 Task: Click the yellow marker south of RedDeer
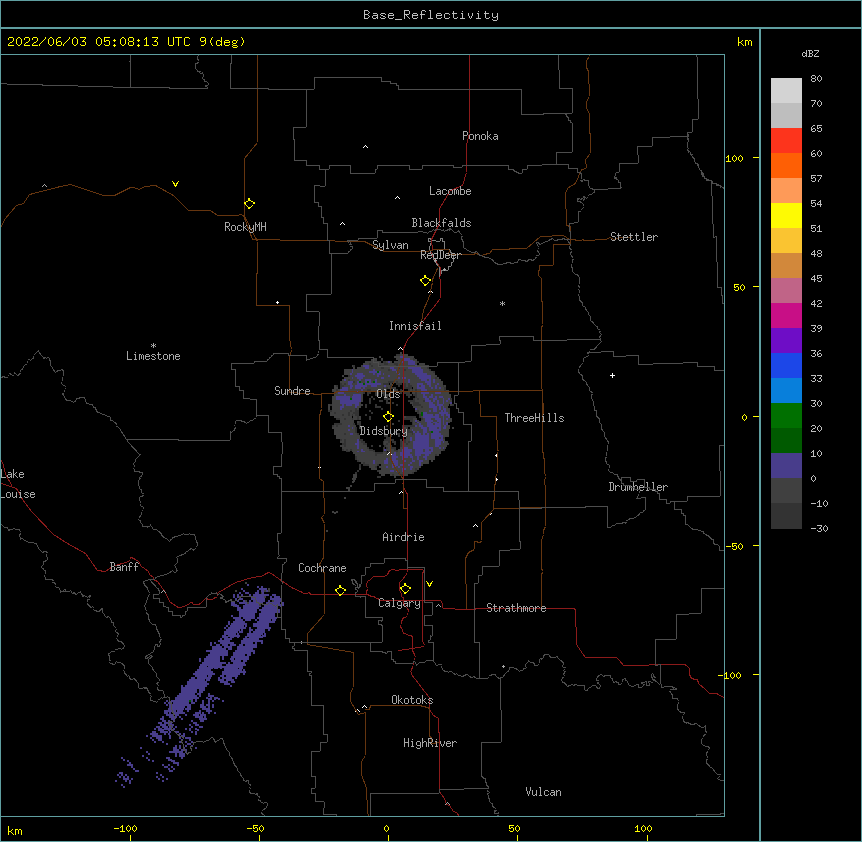point(425,281)
